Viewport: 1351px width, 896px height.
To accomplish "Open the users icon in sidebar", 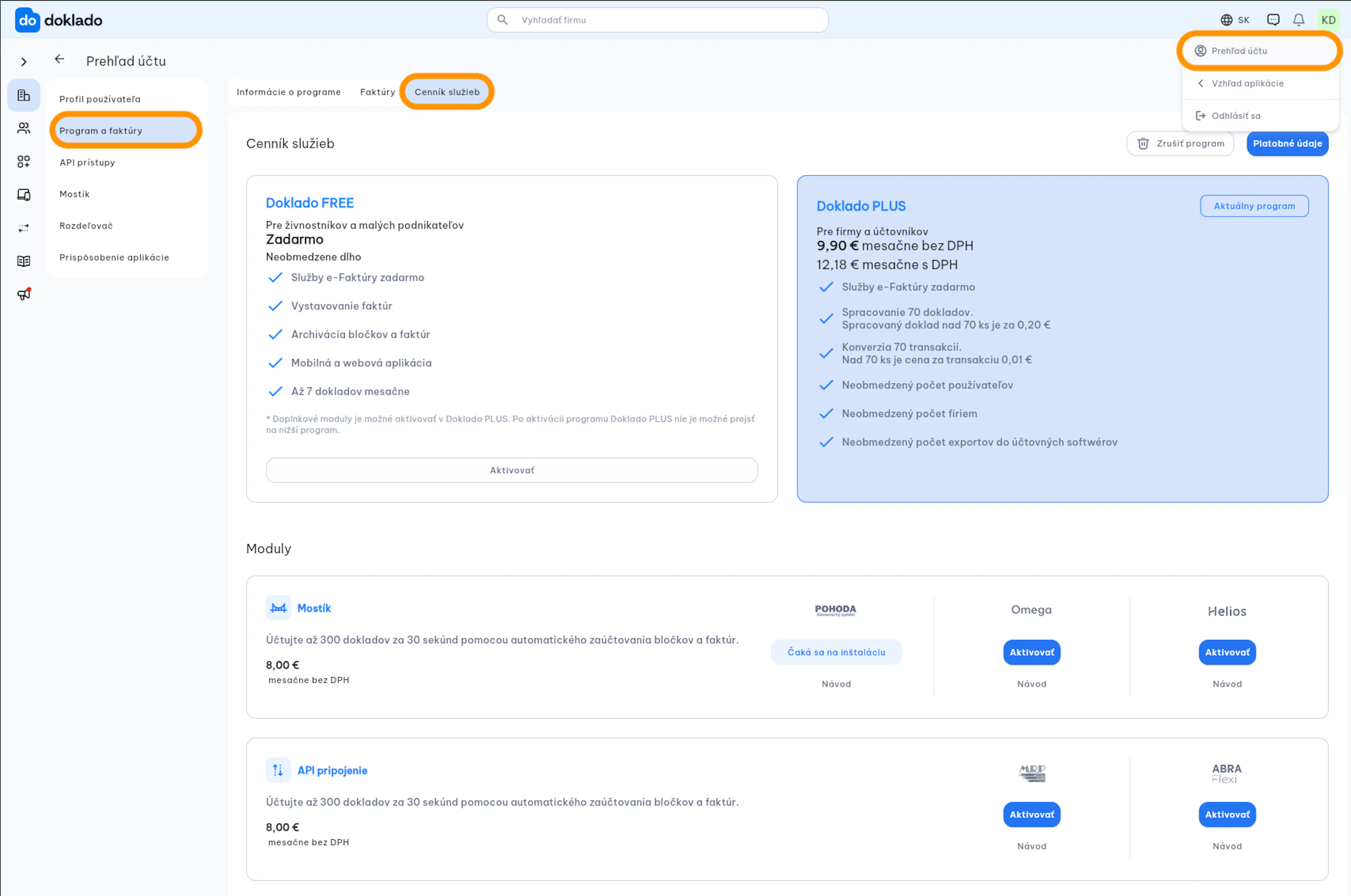I will [x=24, y=128].
